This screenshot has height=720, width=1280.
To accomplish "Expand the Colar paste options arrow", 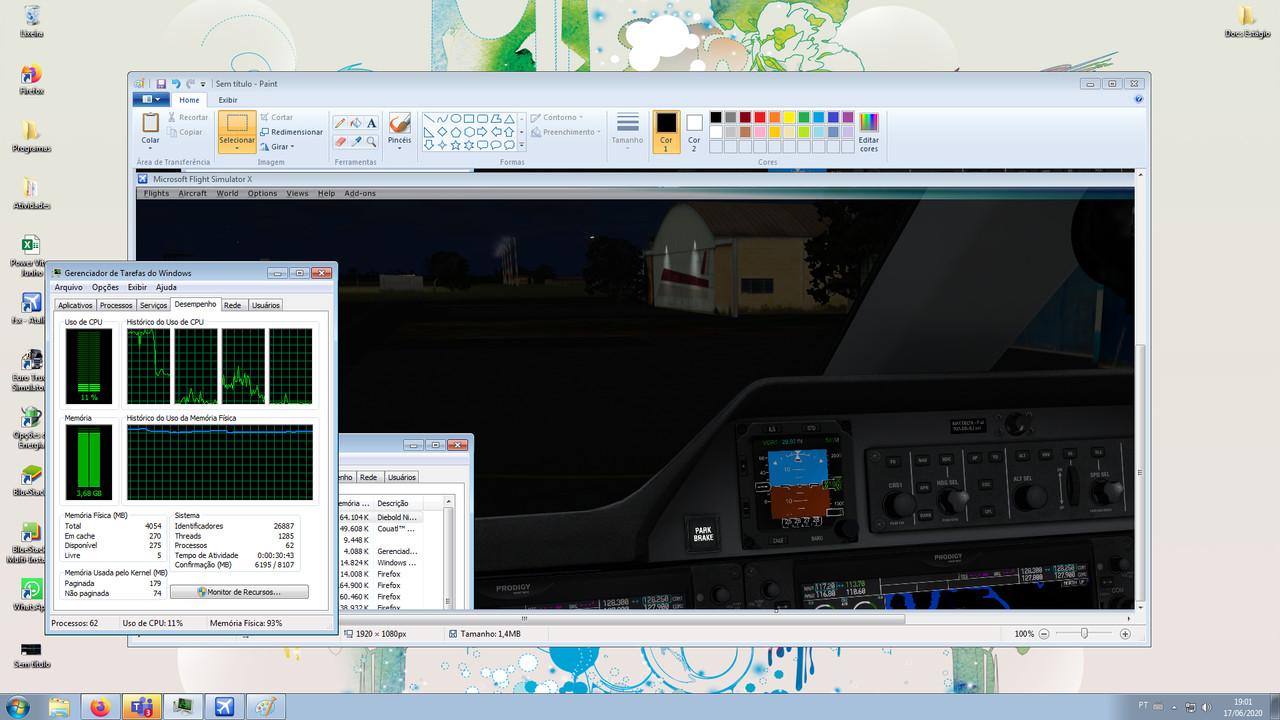I will click(150, 149).
